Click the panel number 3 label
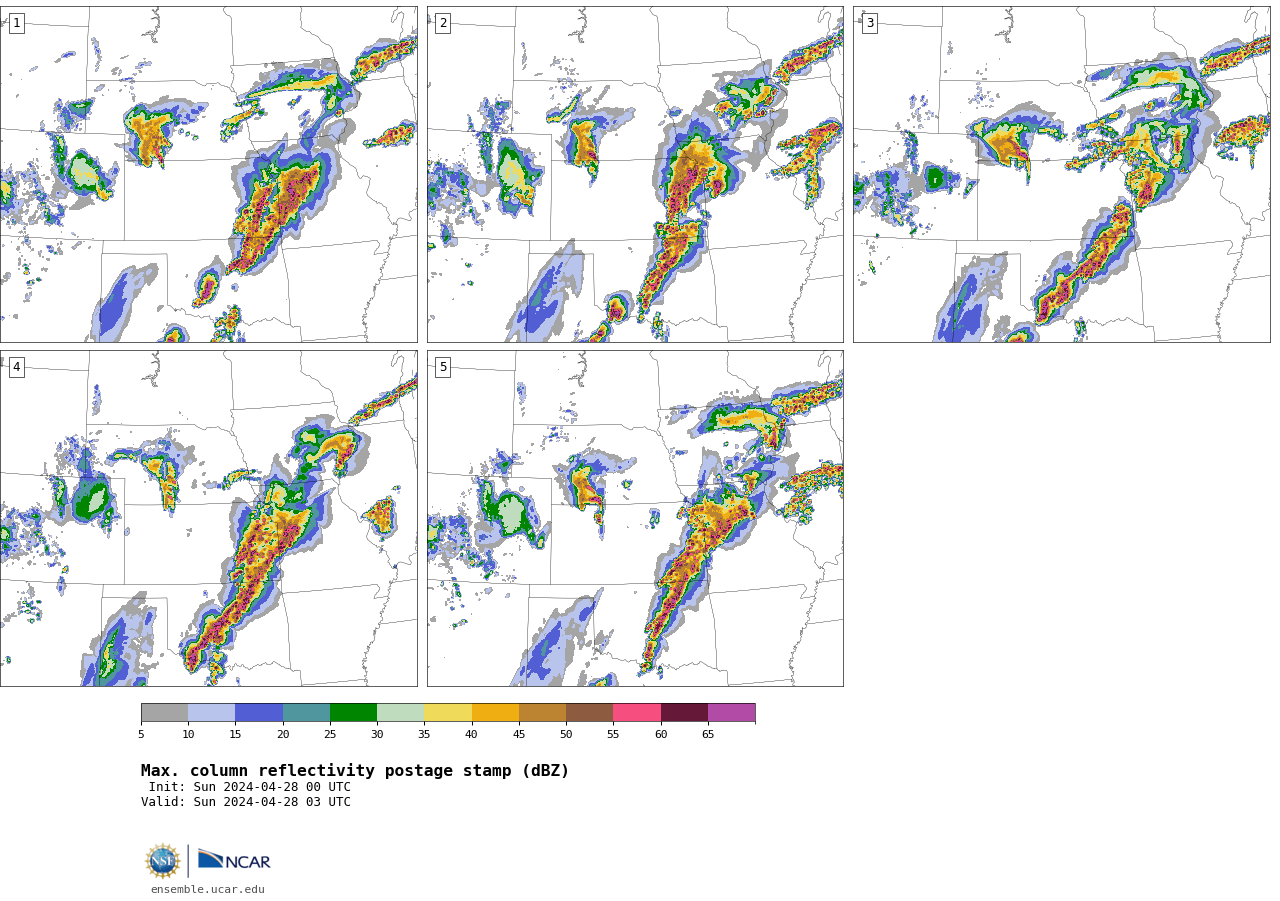The height and width of the screenshot is (901, 1280). click(x=869, y=23)
